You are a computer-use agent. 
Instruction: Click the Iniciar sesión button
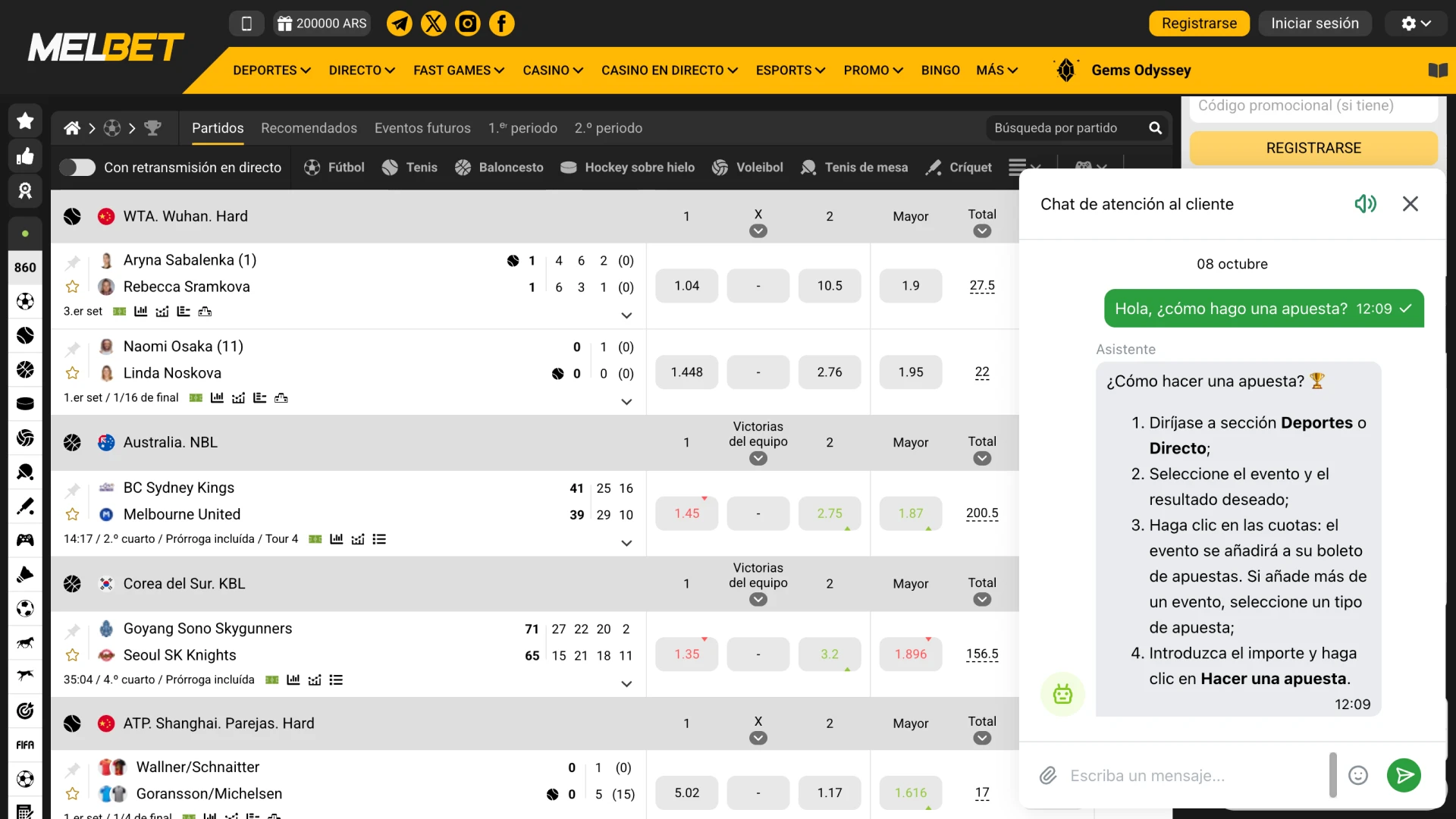pyautogui.click(x=1314, y=24)
